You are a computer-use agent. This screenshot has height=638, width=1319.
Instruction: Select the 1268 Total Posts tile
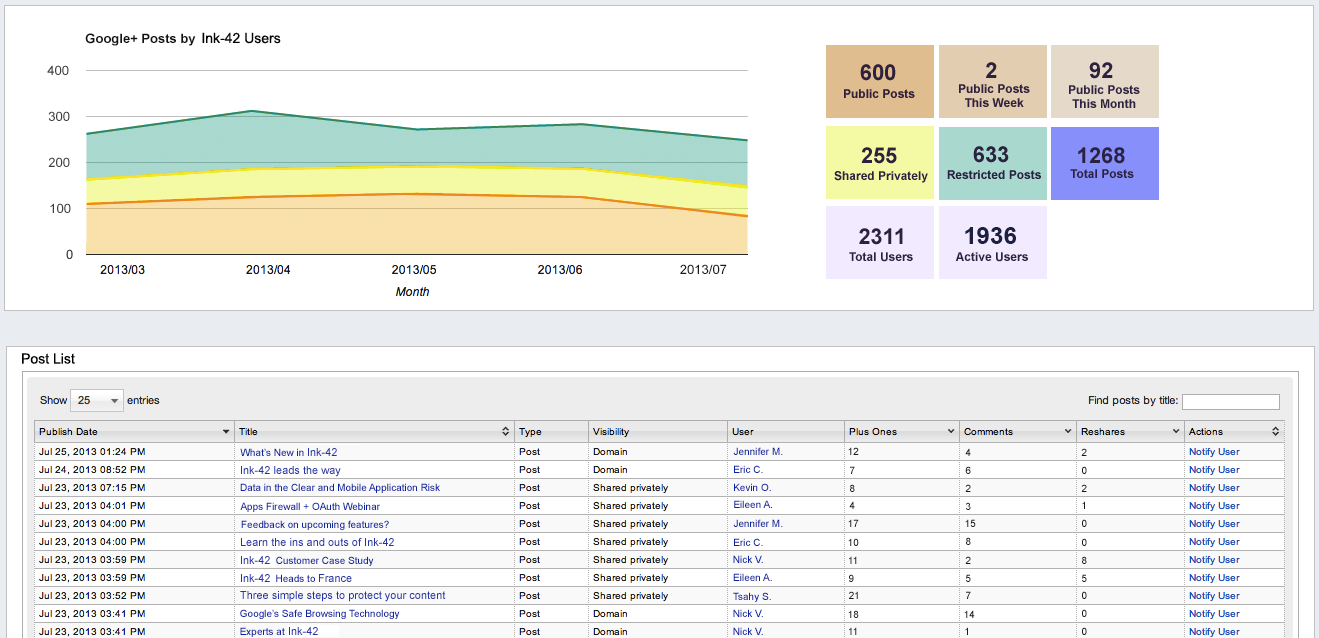(x=1105, y=163)
